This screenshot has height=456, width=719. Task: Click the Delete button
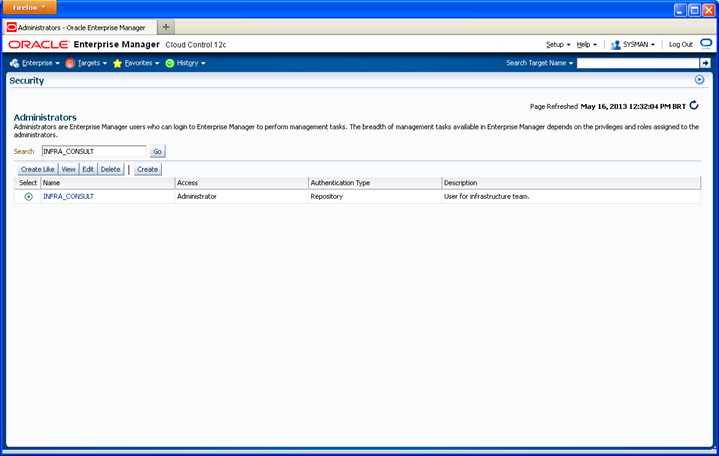[x=111, y=169]
